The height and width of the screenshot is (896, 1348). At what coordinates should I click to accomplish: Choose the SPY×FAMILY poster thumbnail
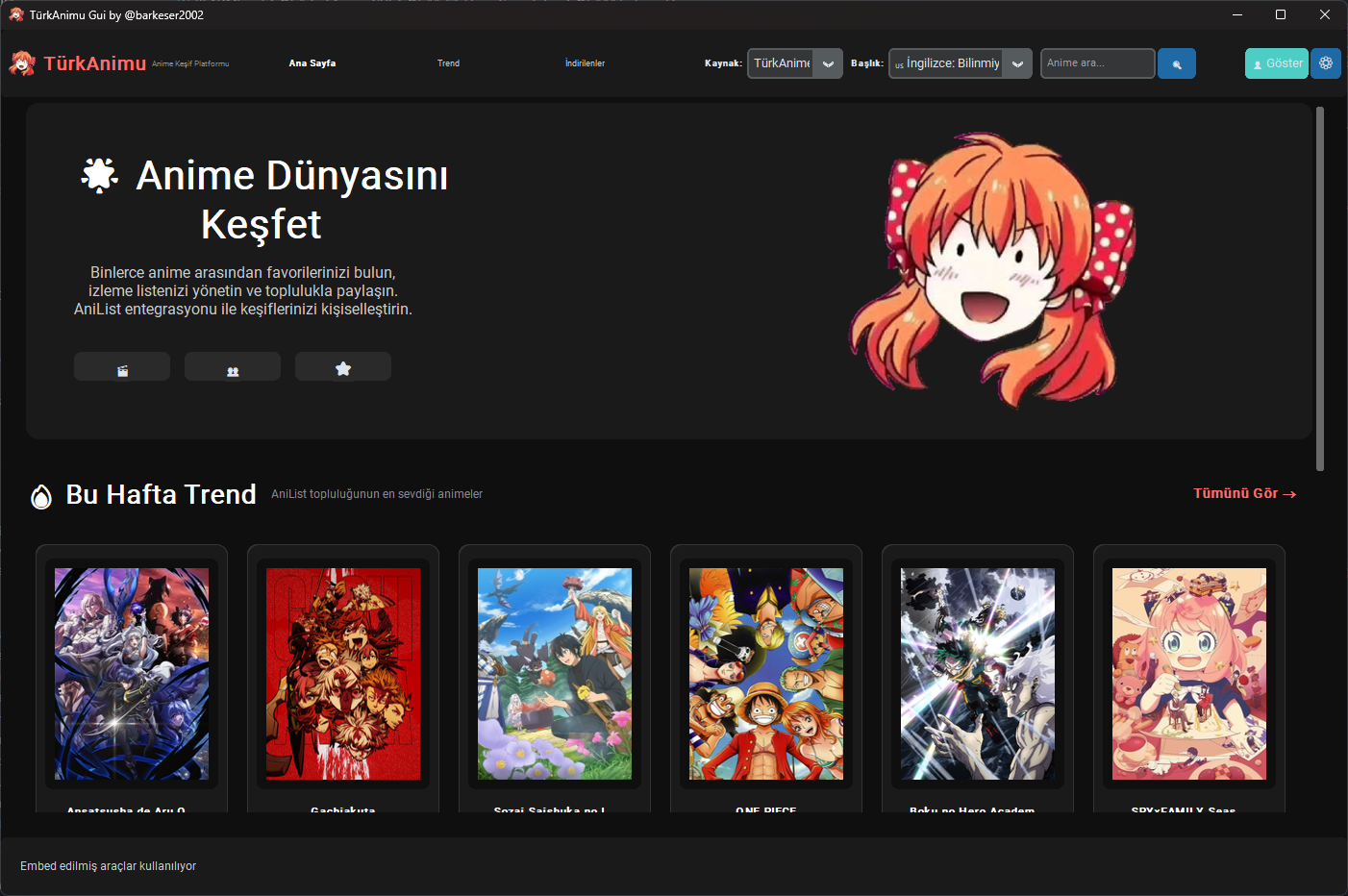pos(1189,673)
